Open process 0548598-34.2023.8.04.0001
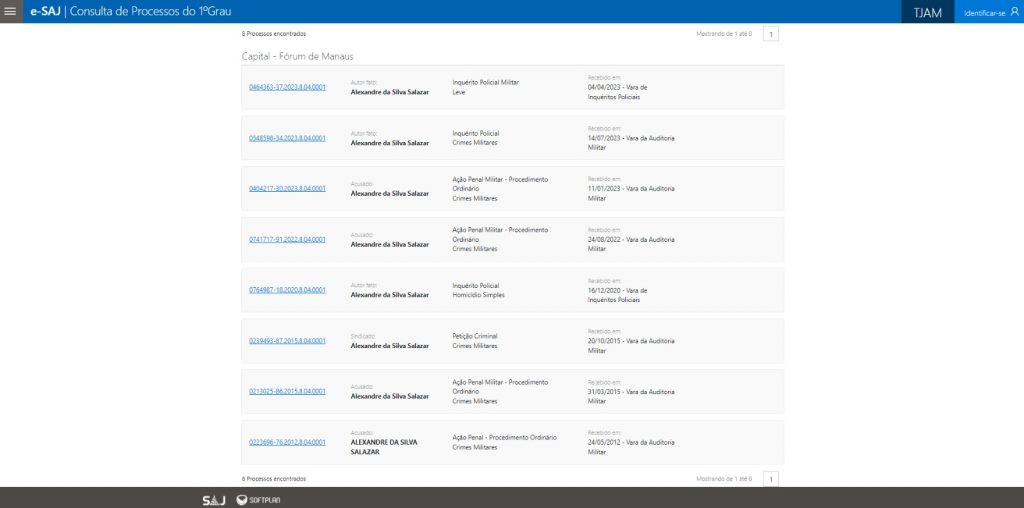 coord(287,138)
